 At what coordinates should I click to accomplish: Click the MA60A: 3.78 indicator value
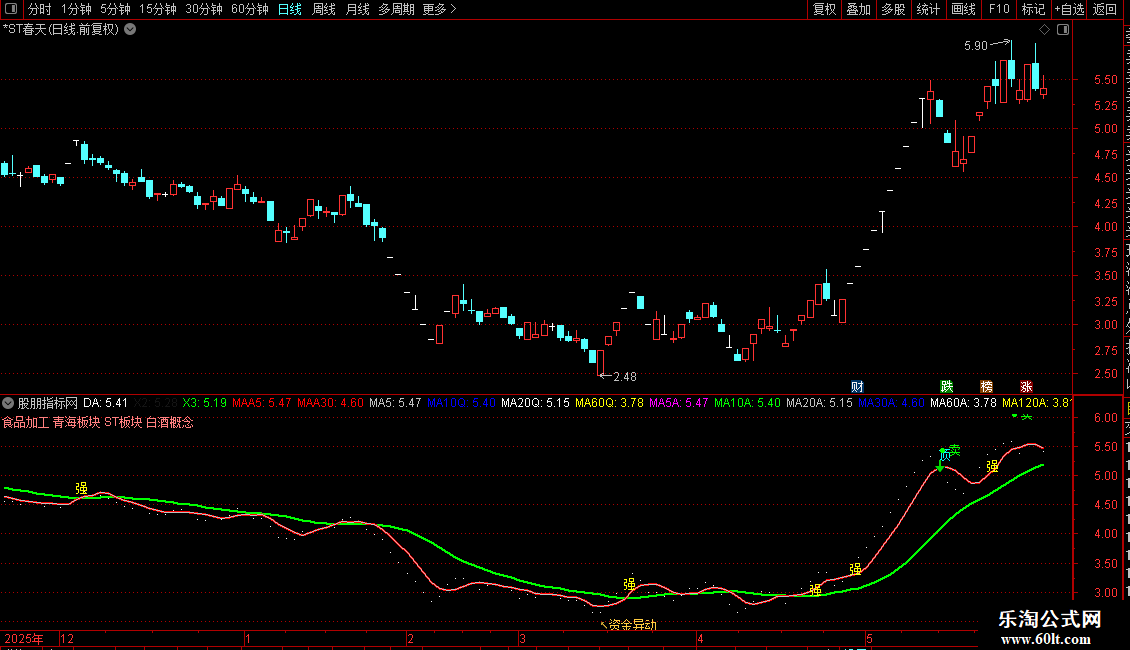point(964,403)
